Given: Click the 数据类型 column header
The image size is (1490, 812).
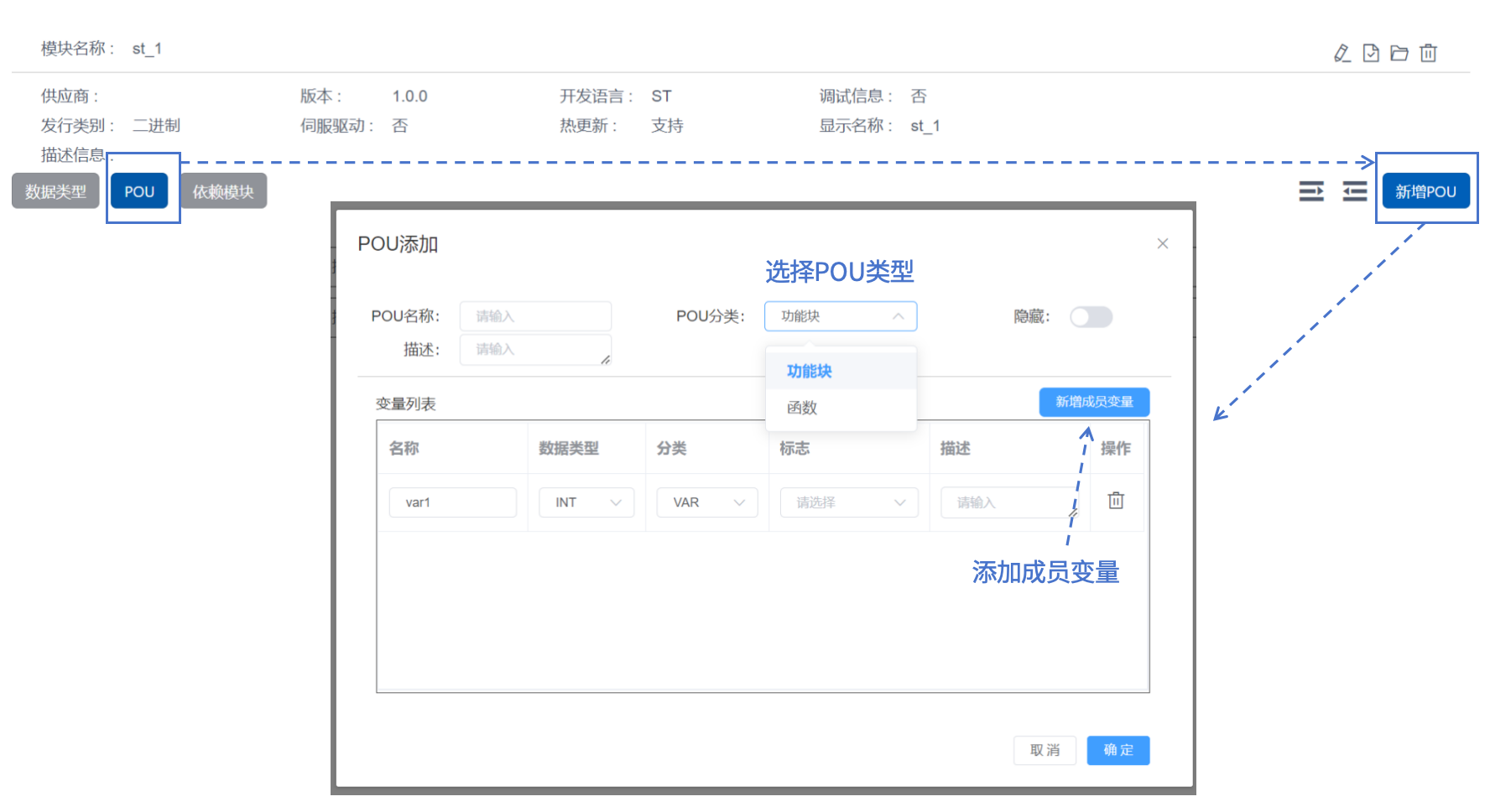Looking at the screenshot, I should pos(569,448).
